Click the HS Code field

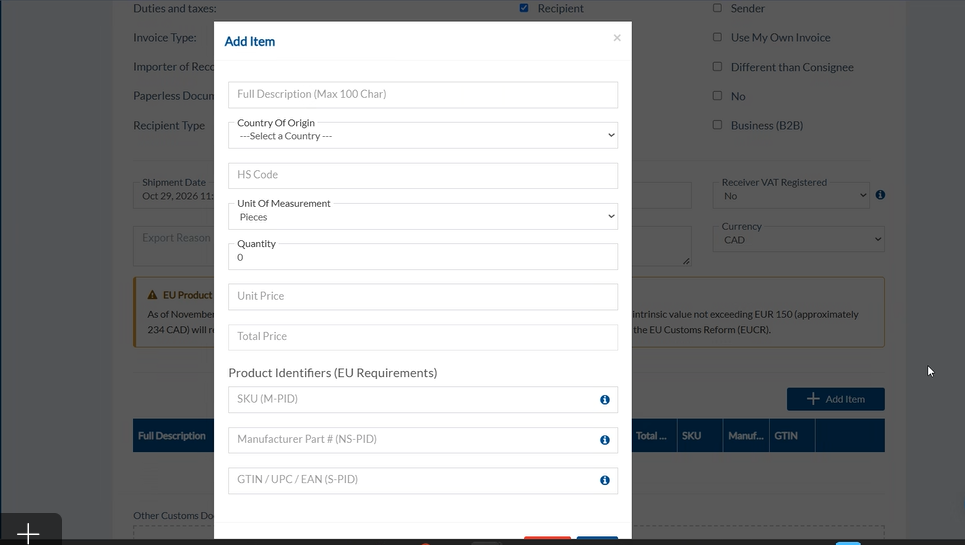point(423,175)
